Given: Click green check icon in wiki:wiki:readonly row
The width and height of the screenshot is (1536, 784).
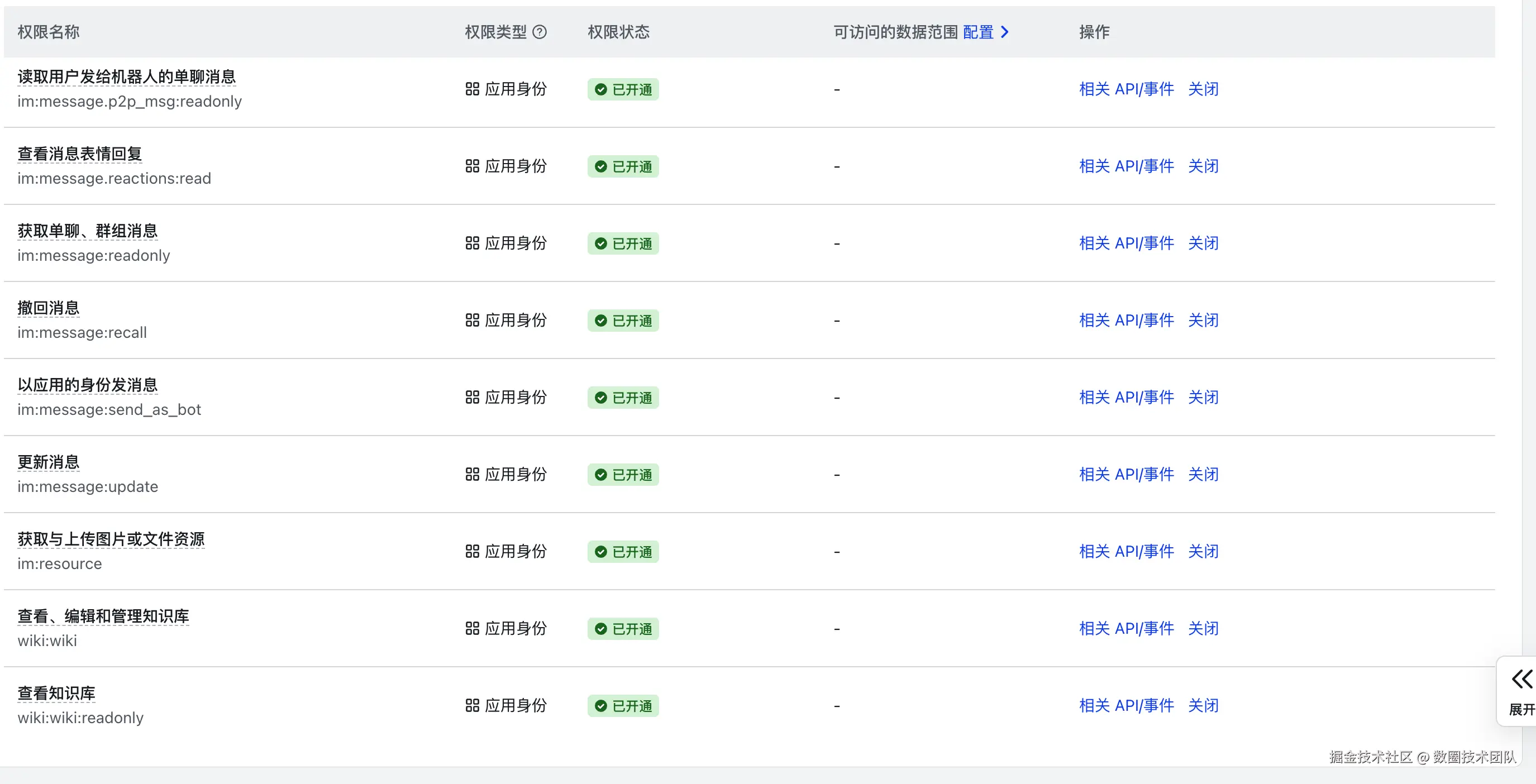Looking at the screenshot, I should click(601, 706).
